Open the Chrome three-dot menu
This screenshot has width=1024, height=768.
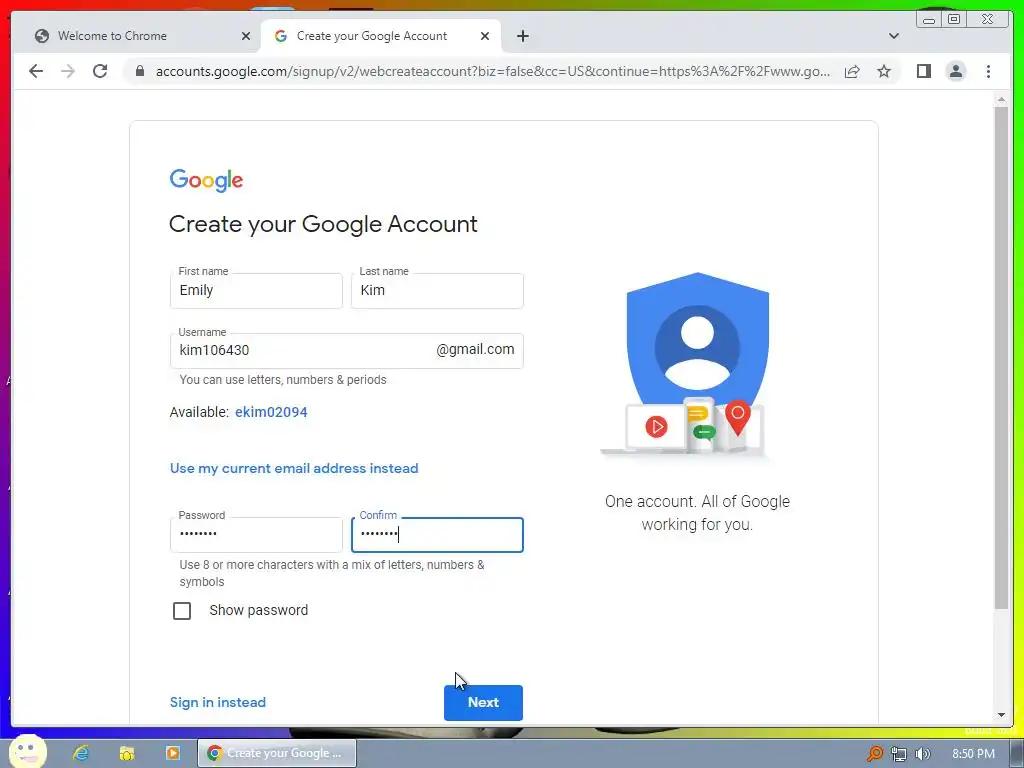[988, 71]
